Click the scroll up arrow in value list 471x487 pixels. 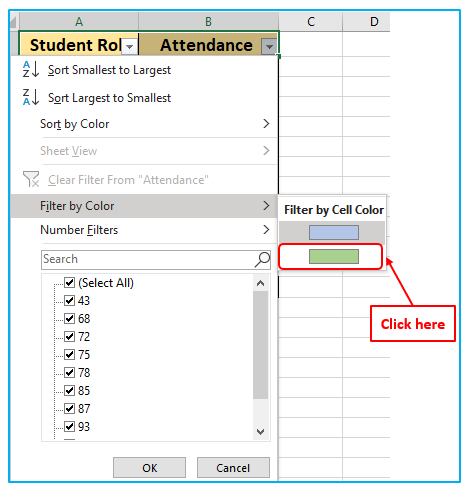261,283
